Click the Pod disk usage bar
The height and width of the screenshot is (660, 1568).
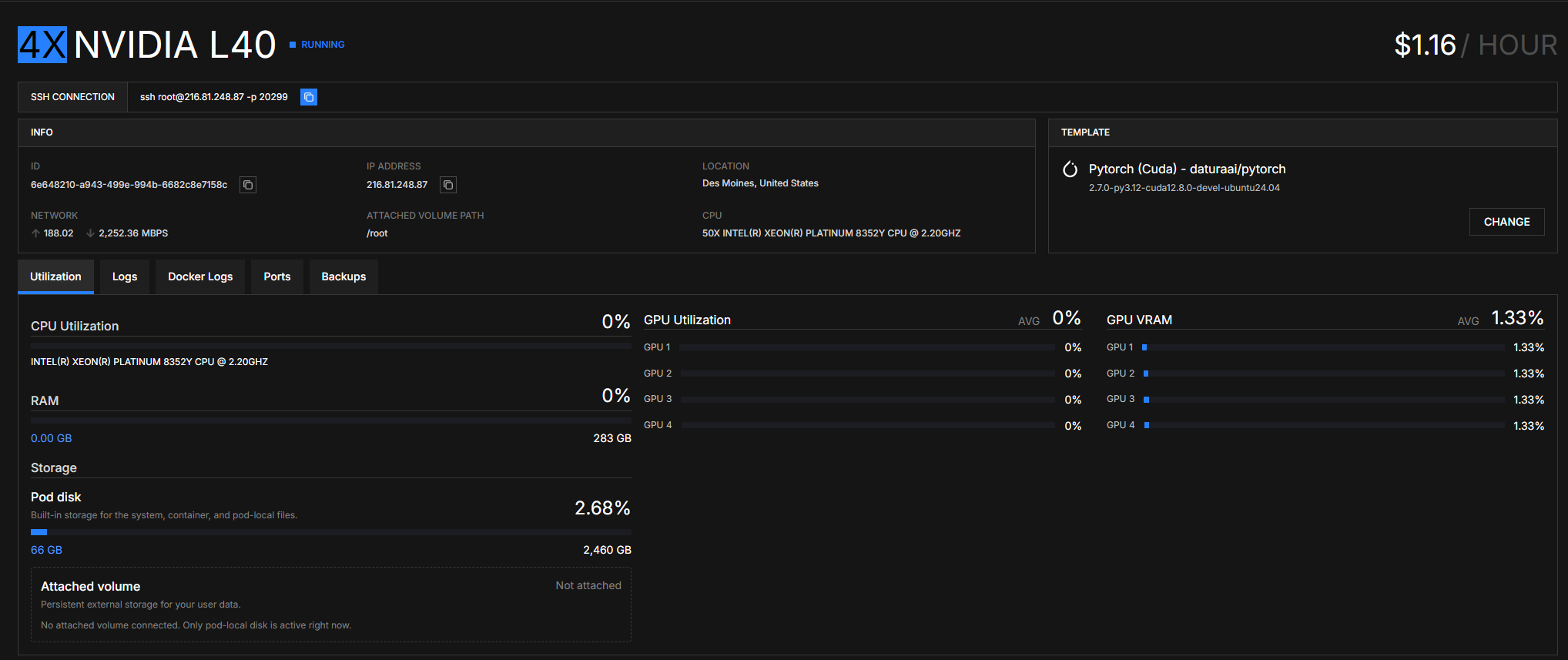click(x=331, y=532)
